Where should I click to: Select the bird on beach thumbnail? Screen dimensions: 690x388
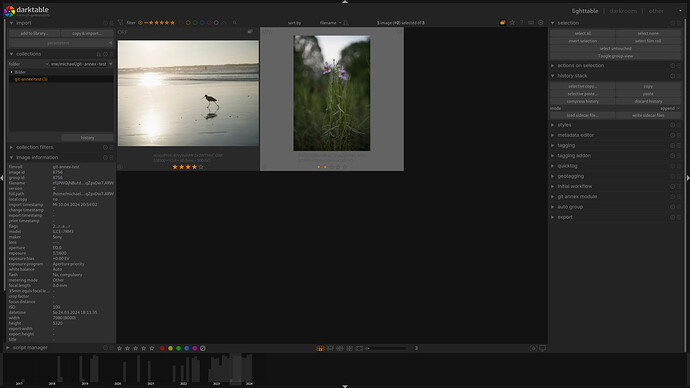[x=188, y=93]
